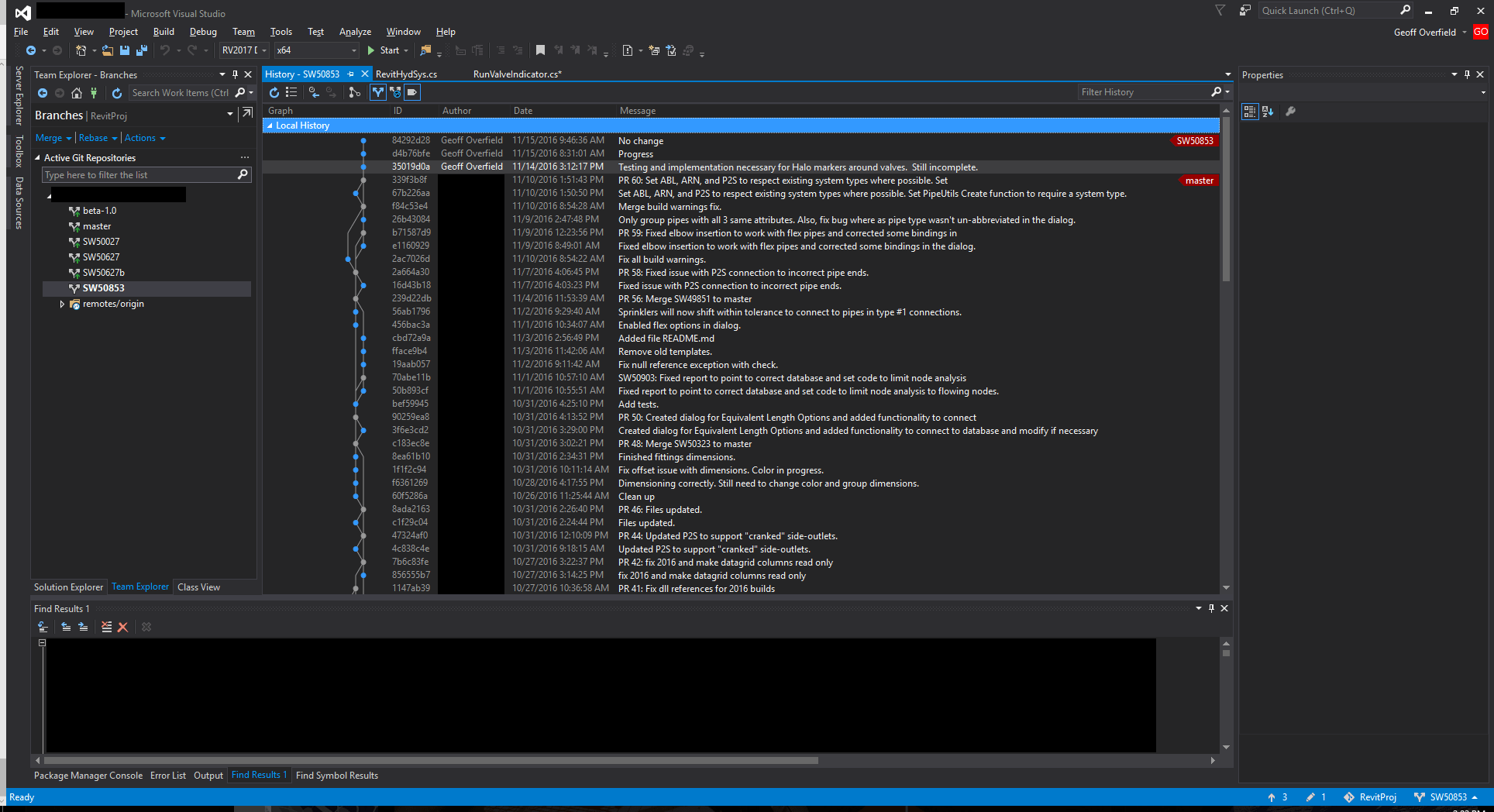Open Property Pages wrench icon
This screenshot has width=1494, height=812.
pyautogui.click(x=1291, y=112)
